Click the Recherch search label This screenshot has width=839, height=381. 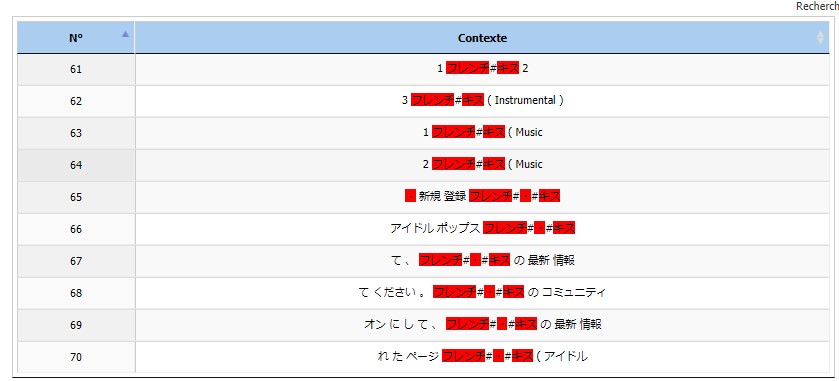pyautogui.click(x=817, y=6)
